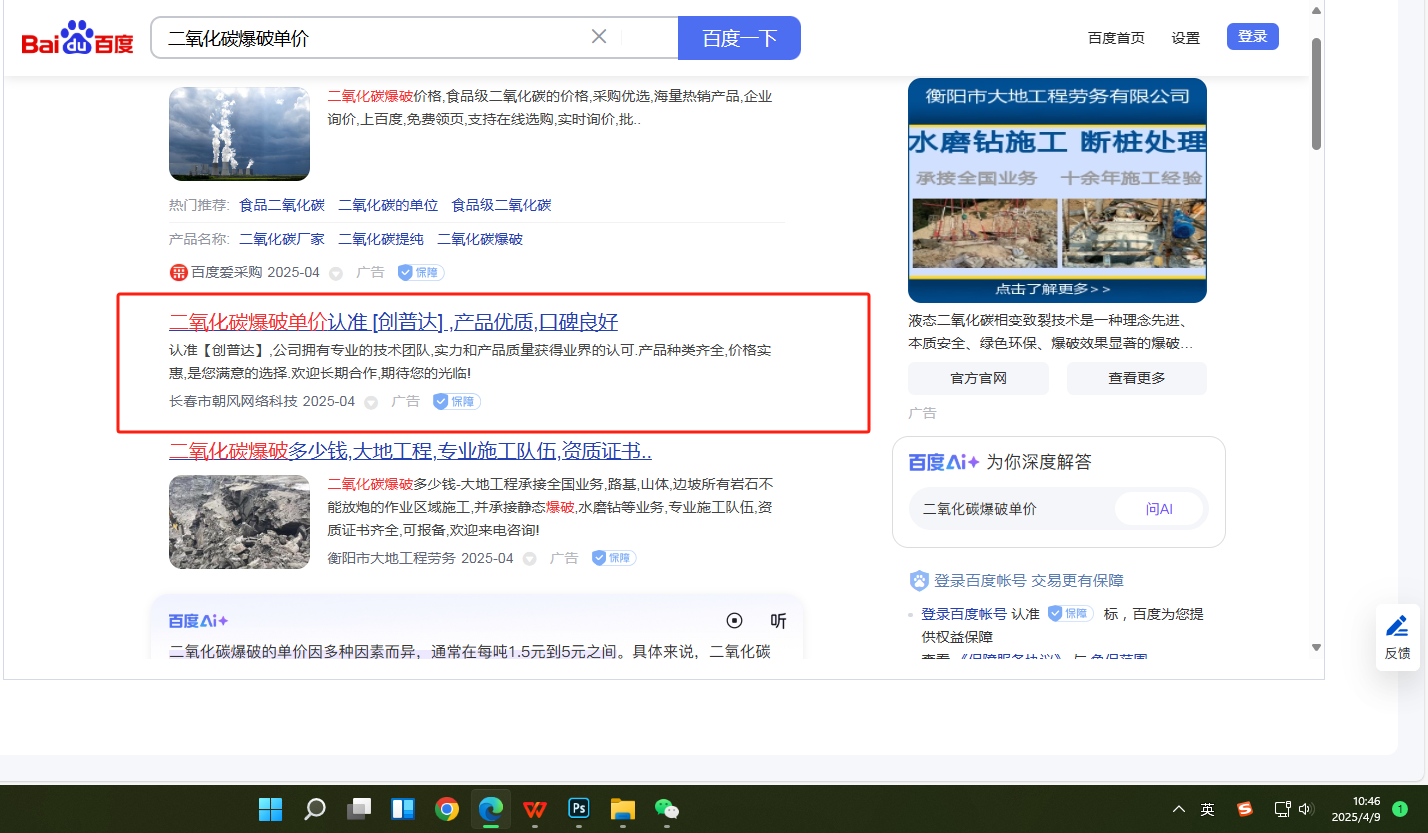
Task: Clear the search box with the X icon
Action: 599,37
